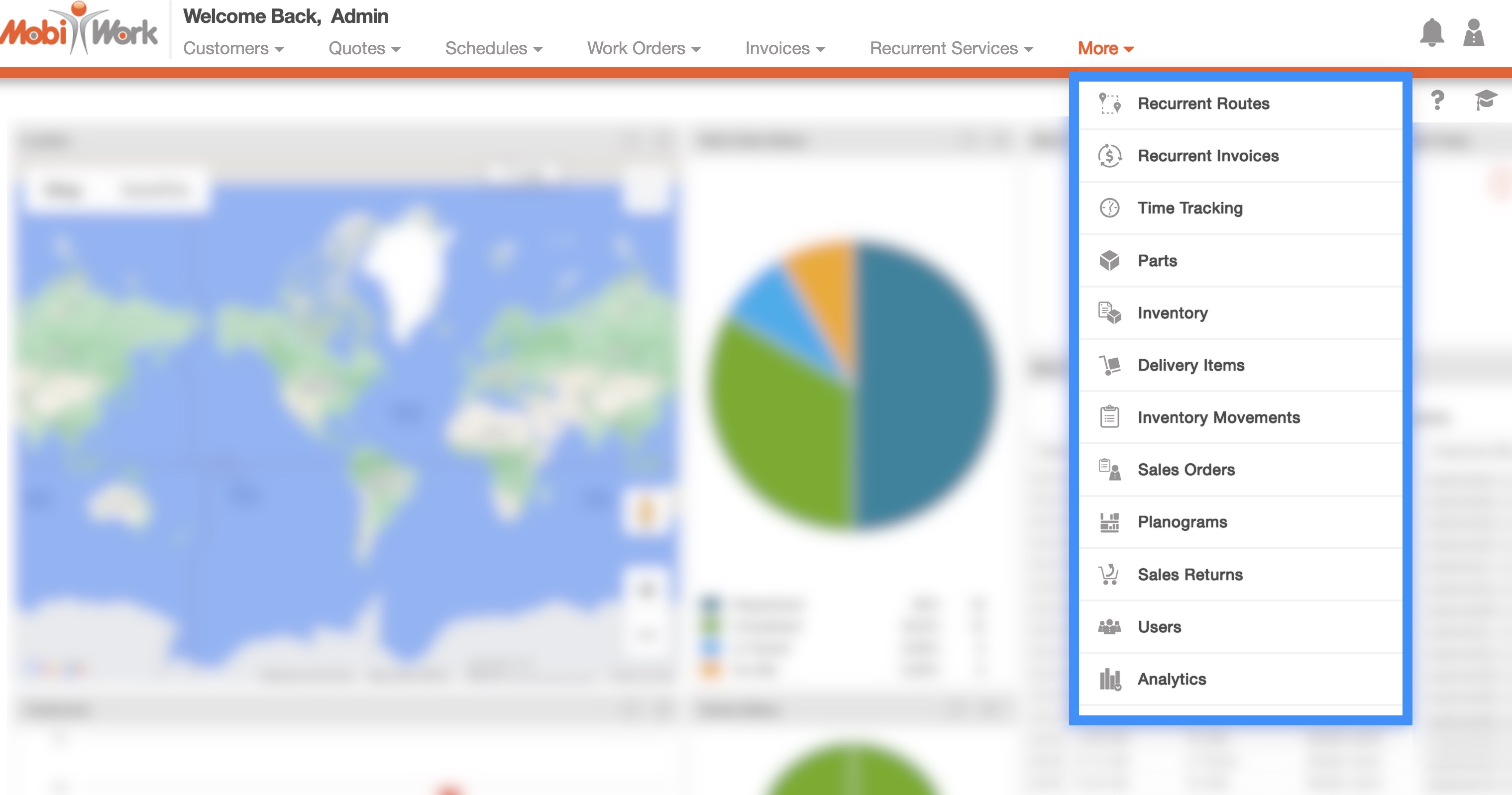This screenshot has height=795, width=1512.
Task: Go to Planograms menu item
Action: tap(1182, 522)
